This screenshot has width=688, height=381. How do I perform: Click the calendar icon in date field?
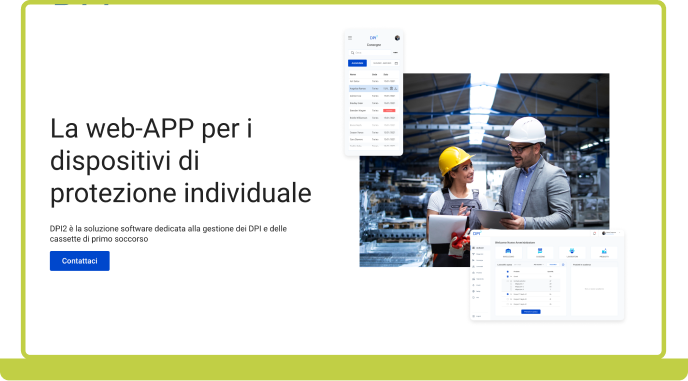396,63
